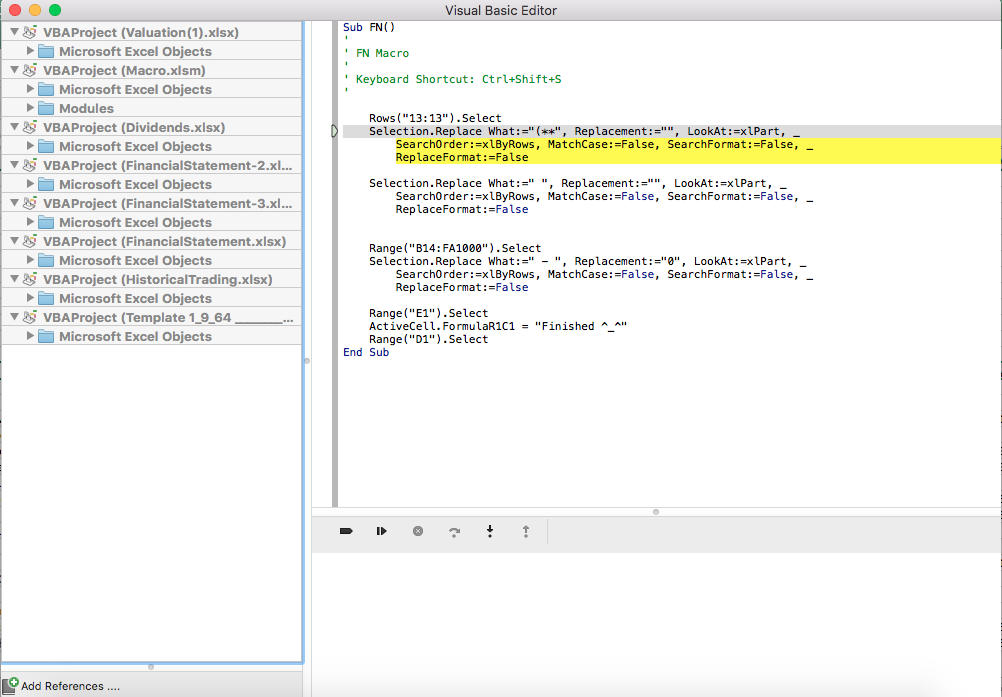The height and width of the screenshot is (697, 1002).
Task: Expand Microsoft Excel Objects under HistoricalTrading.xlsx
Action: coord(30,298)
